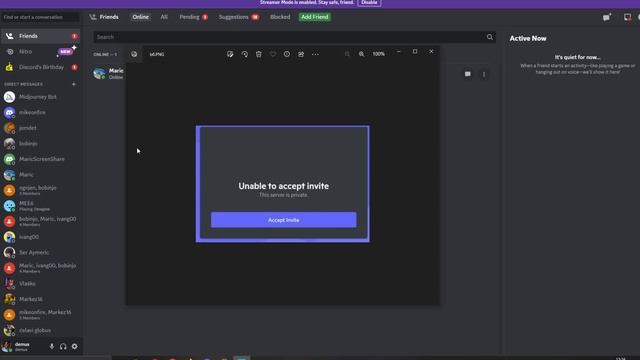Open Discord's Birthday sidebar entry
Image resolution: width=640 pixels, height=360 pixels.
click(x=40, y=67)
